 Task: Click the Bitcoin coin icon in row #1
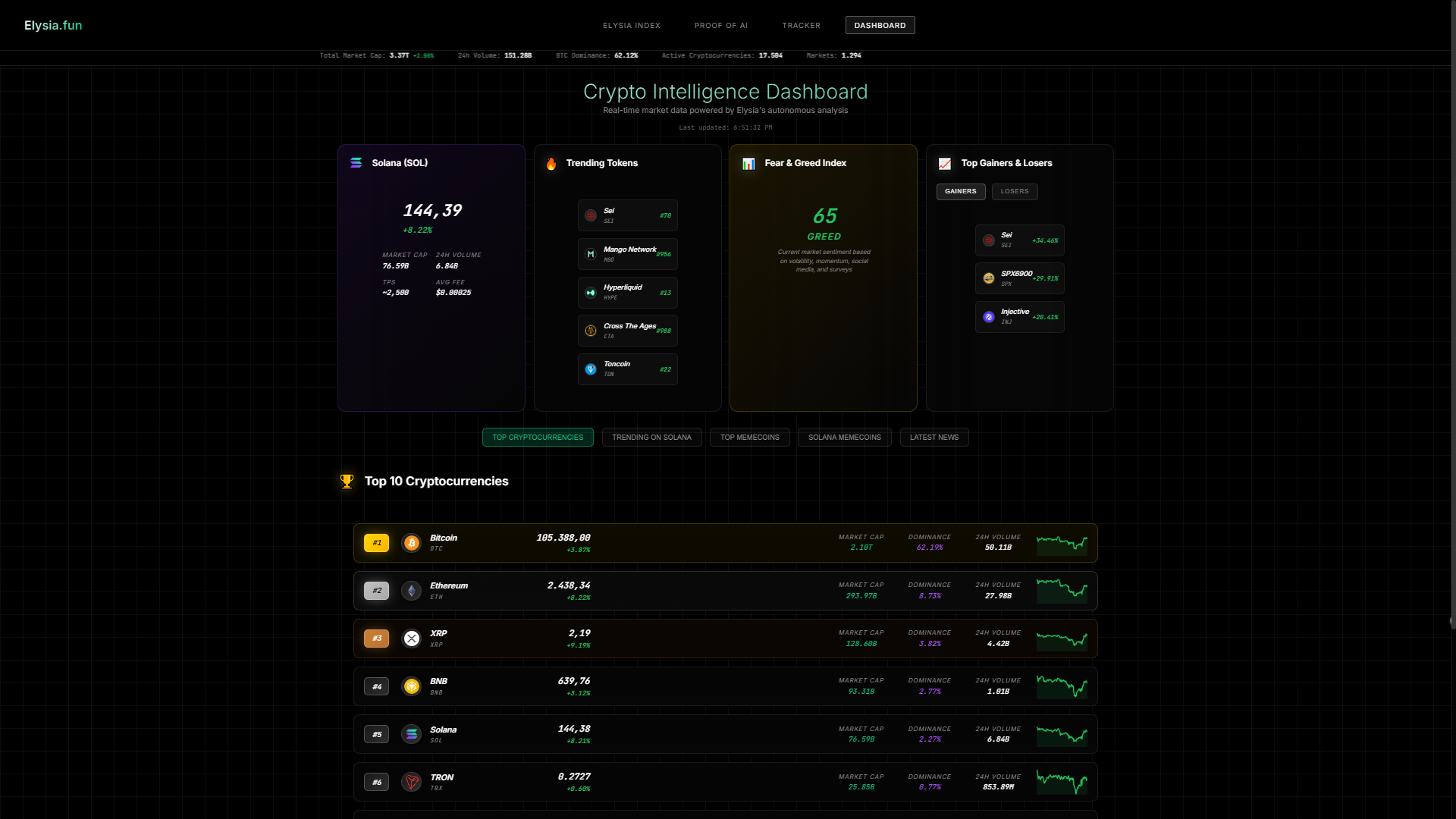[411, 543]
